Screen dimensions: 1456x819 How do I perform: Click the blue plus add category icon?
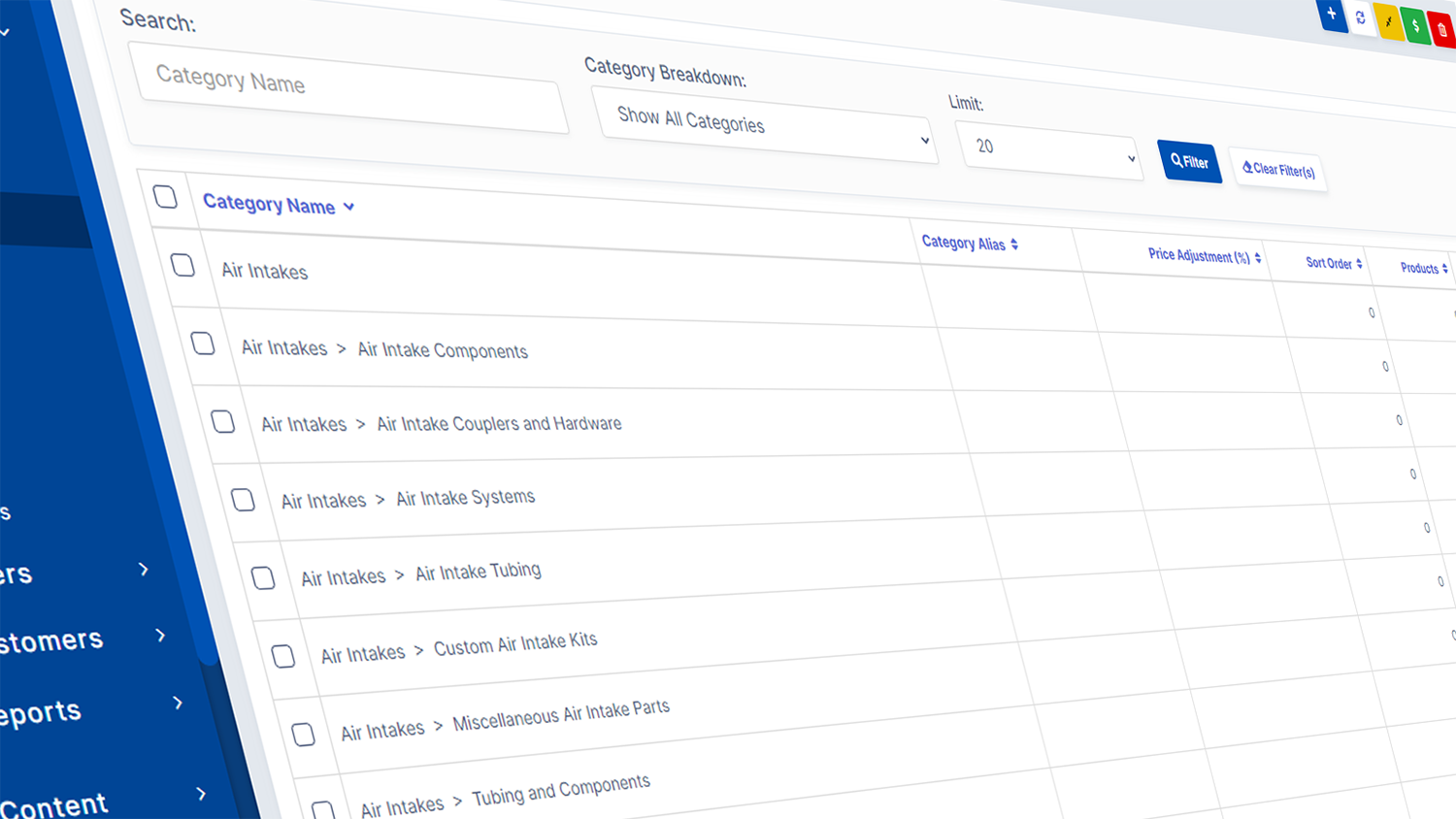[x=1332, y=15]
